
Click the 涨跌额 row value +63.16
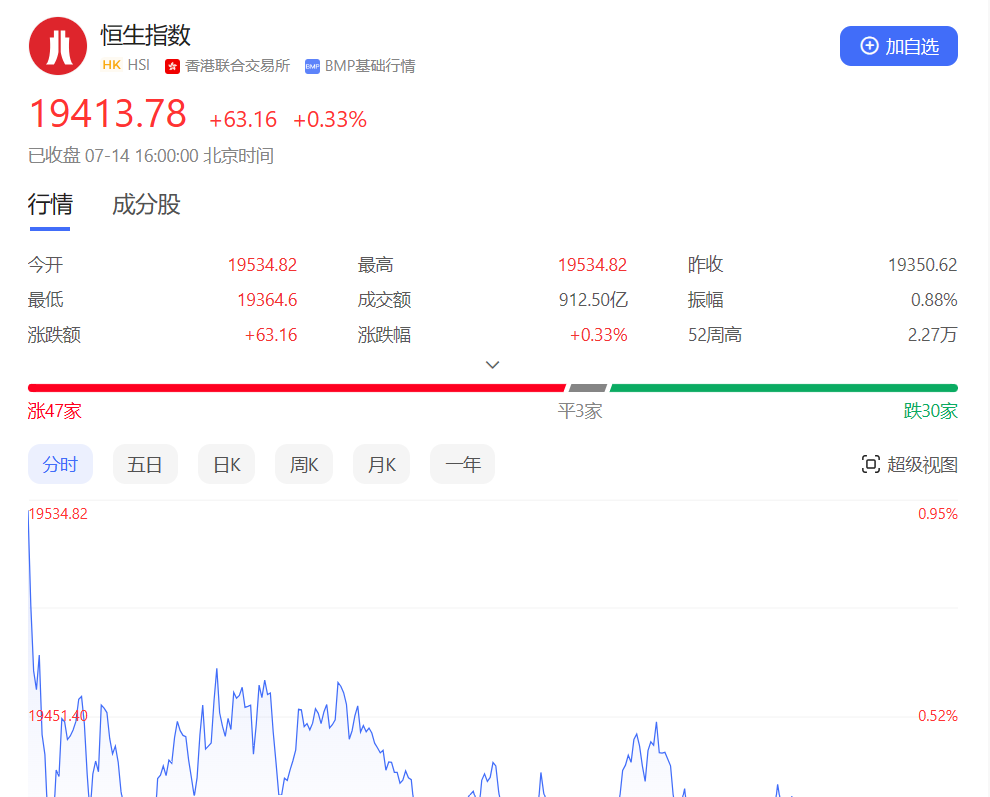271,335
